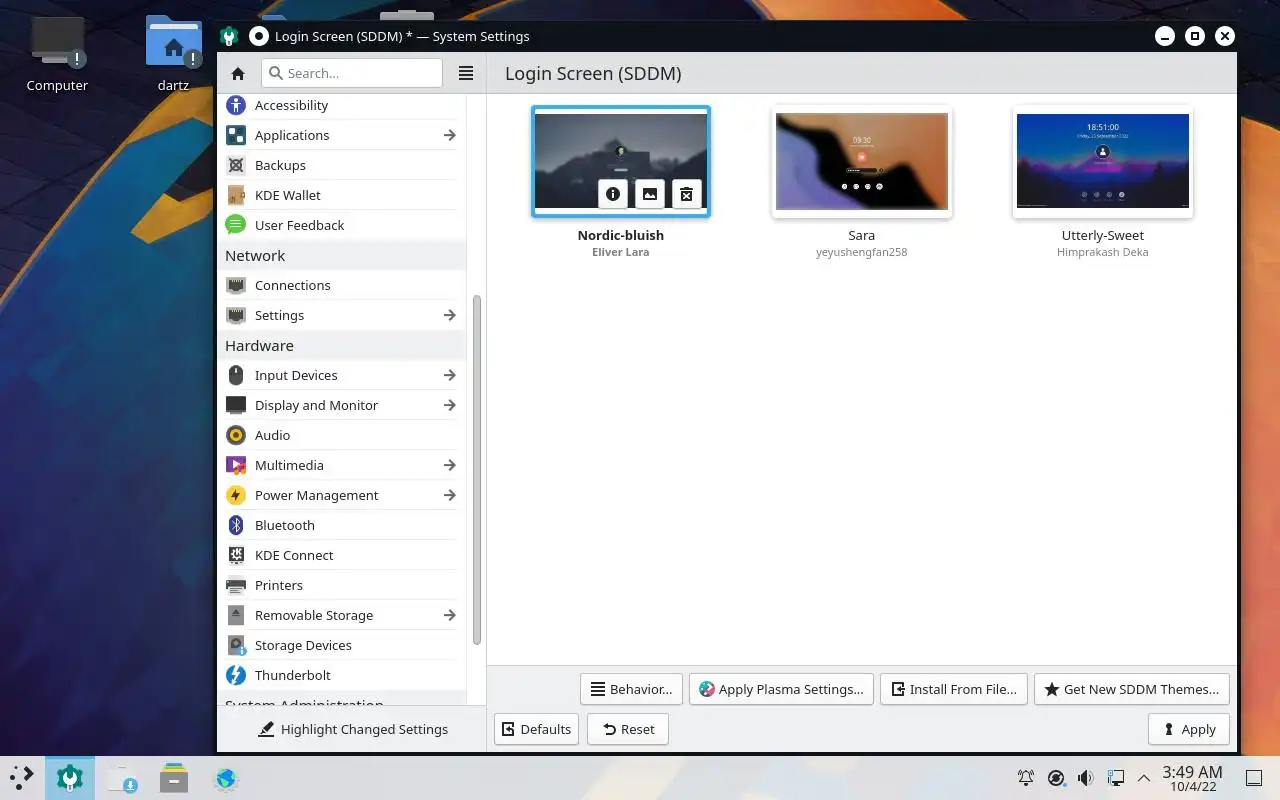Screen dimensions: 1280x800
Task: Expand the Power Management arrow
Action: click(x=450, y=495)
